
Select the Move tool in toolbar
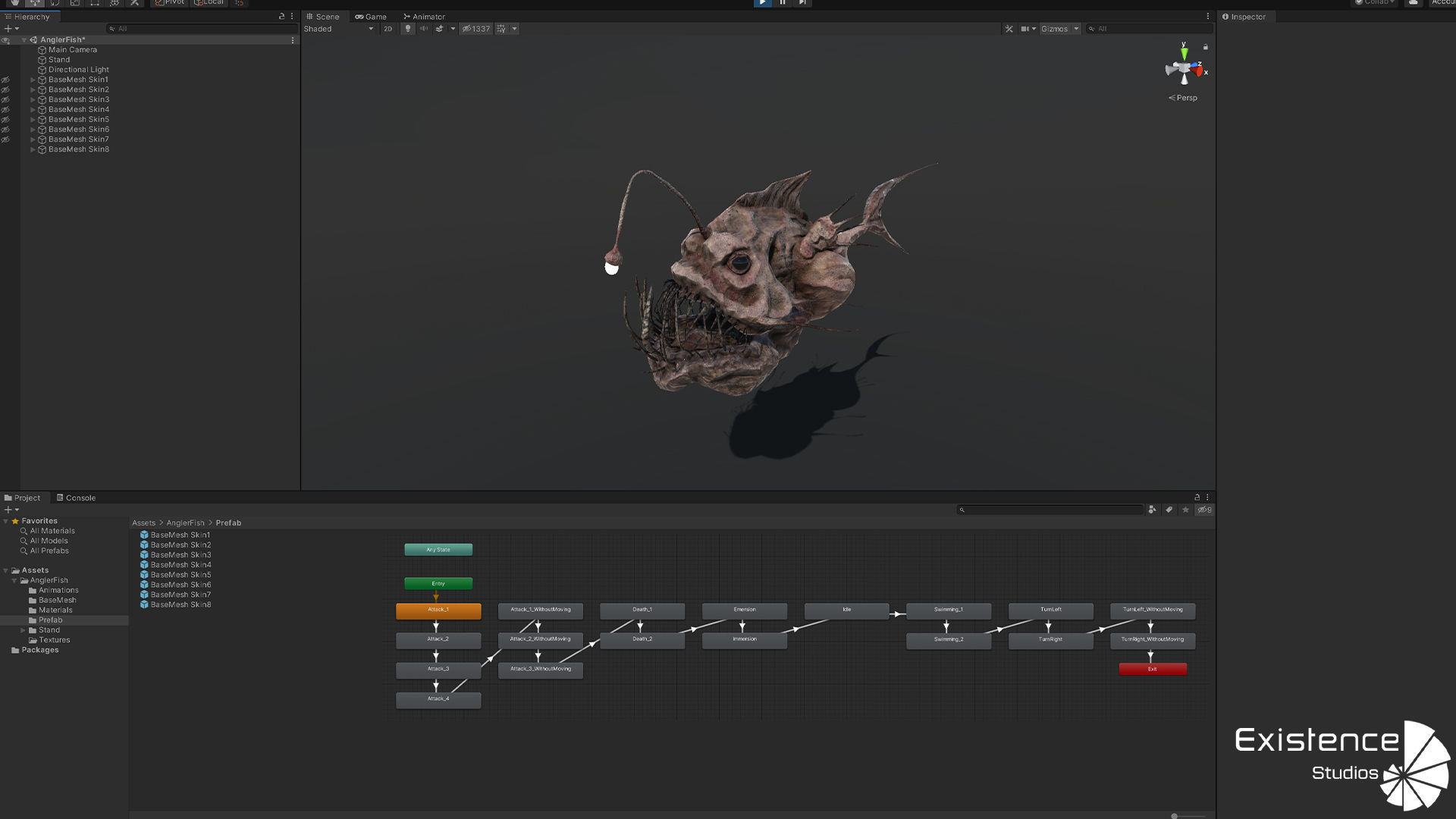pos(35,3)
